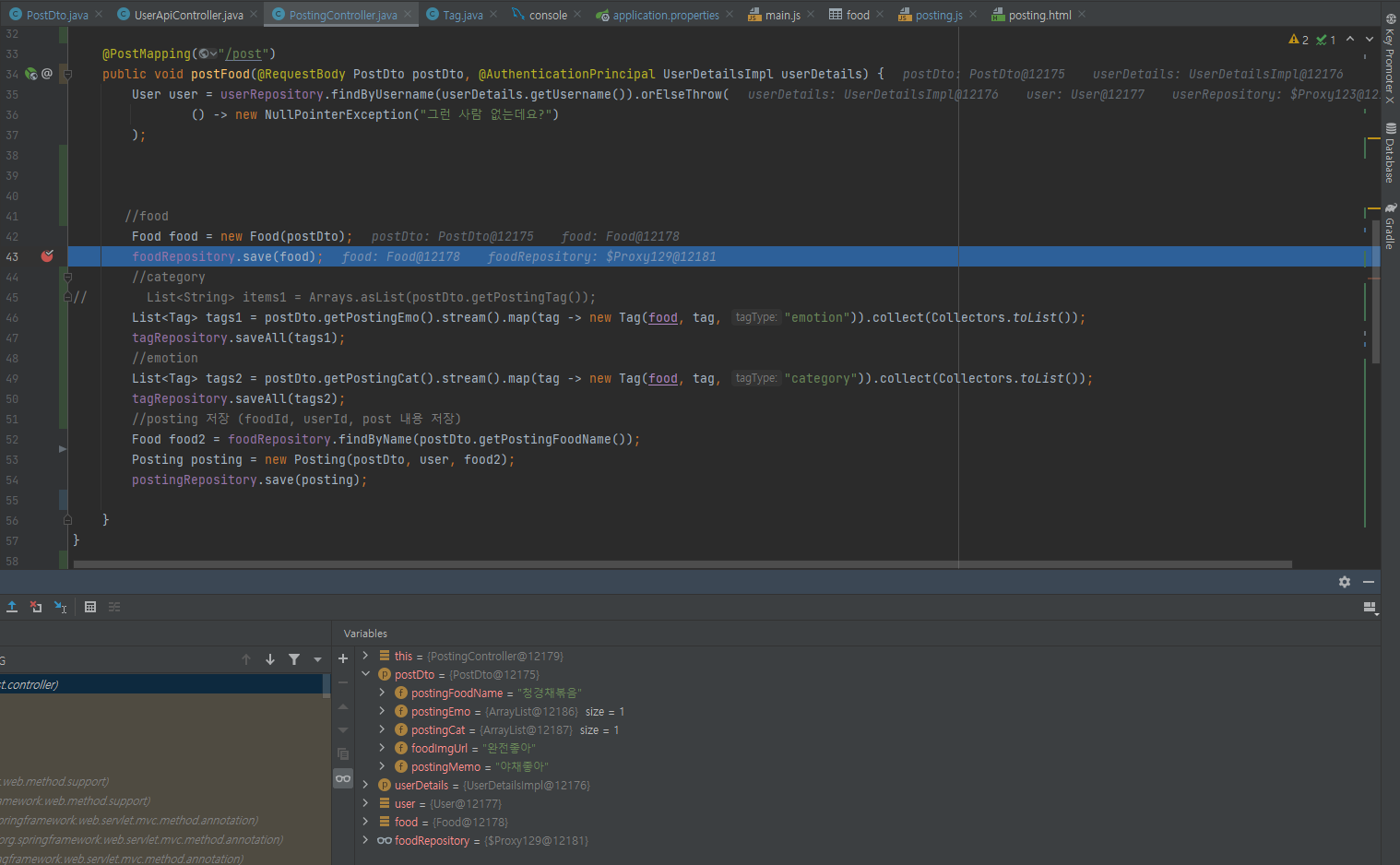Click the Drop Frame debugger icon

coord(36,607)
